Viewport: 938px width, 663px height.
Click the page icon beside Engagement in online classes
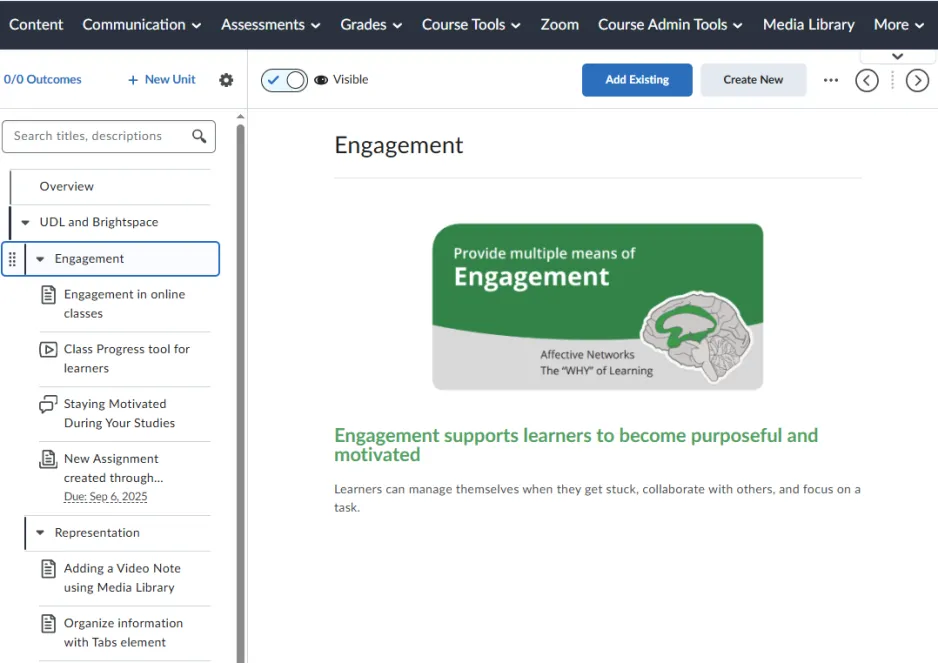click(49, 293)
